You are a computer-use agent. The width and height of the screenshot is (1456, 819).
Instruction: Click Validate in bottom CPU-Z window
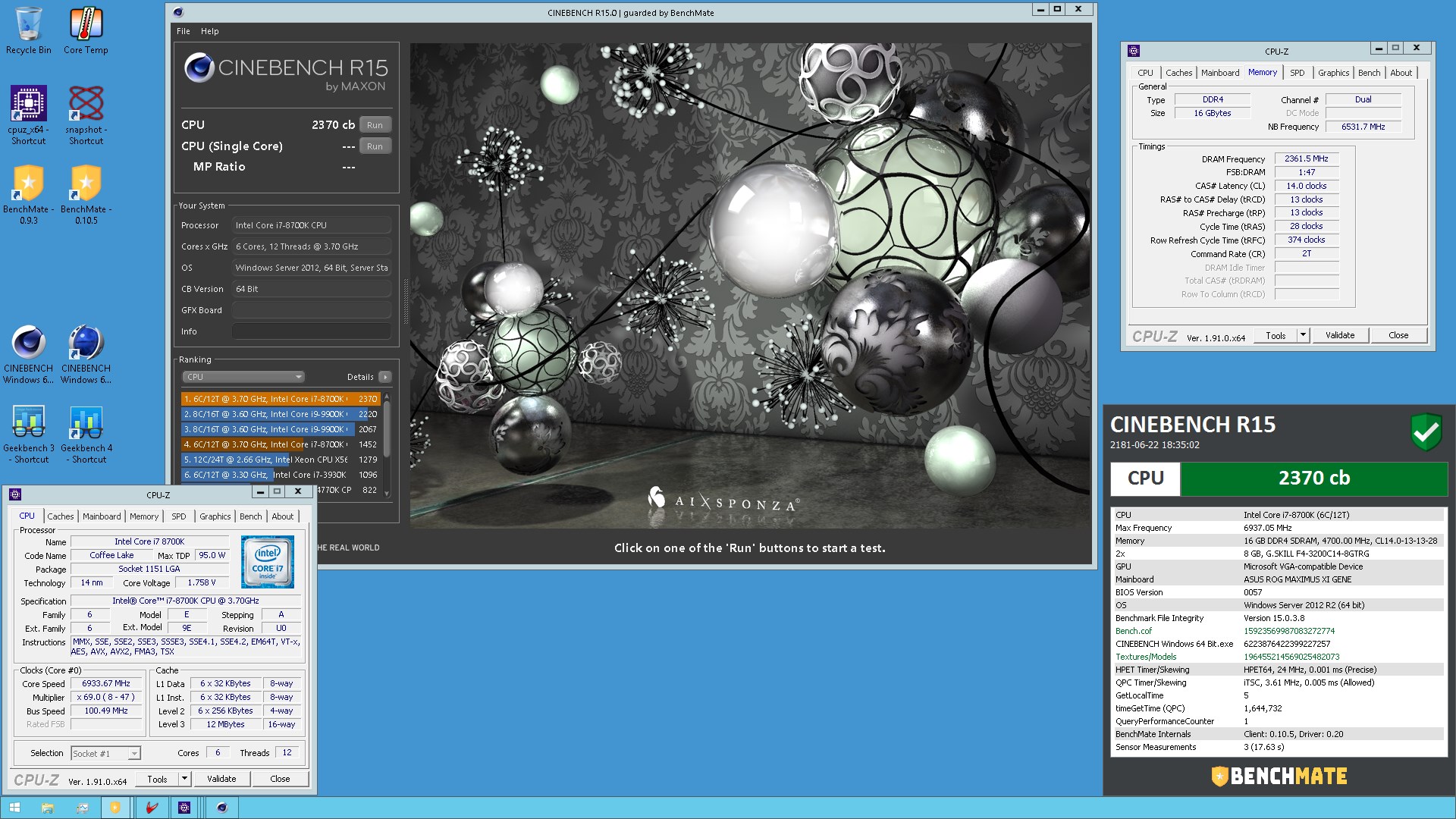tap(221, 779)
